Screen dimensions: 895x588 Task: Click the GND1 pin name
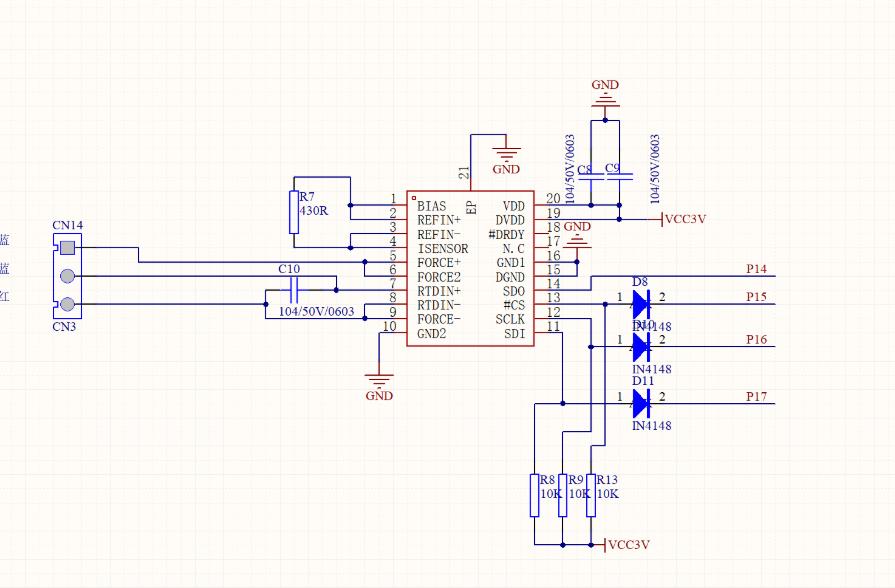click(x=510, y=263)
